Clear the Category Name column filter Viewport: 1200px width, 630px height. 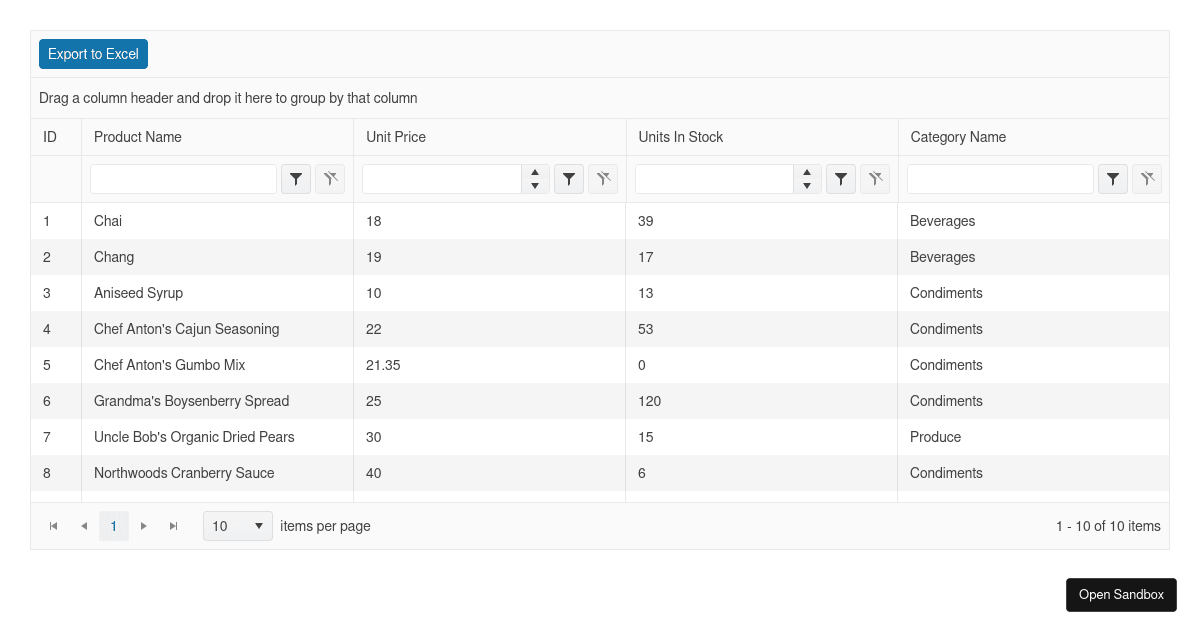click(x=1147, y=179)
